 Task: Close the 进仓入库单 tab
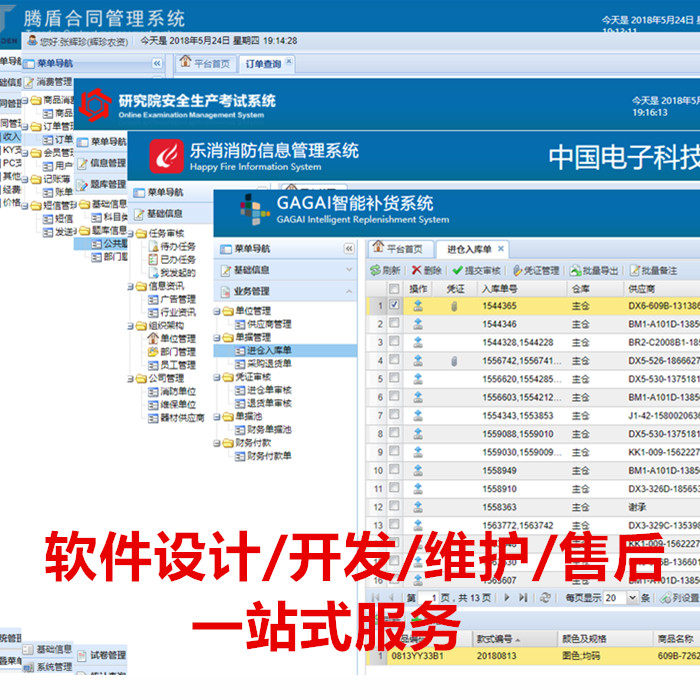(501, 249)
